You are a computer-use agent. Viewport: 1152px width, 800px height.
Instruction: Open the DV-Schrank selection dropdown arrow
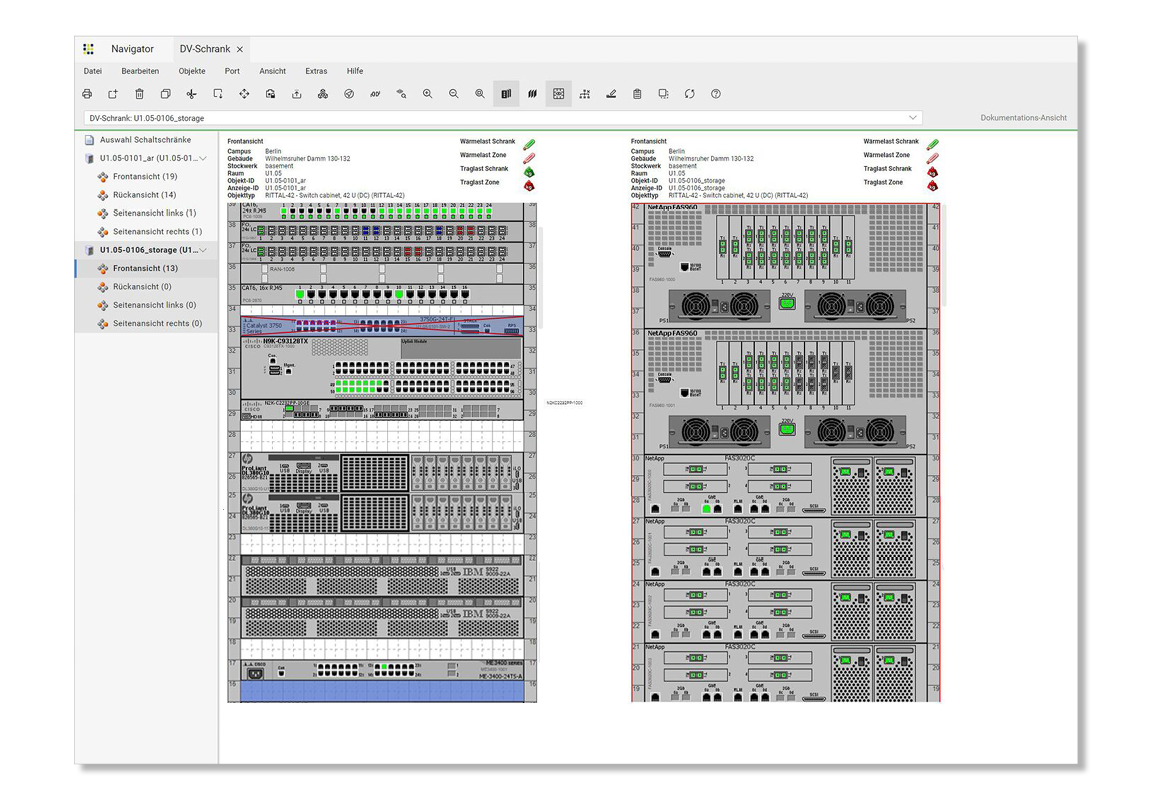[x=912, y=118]
